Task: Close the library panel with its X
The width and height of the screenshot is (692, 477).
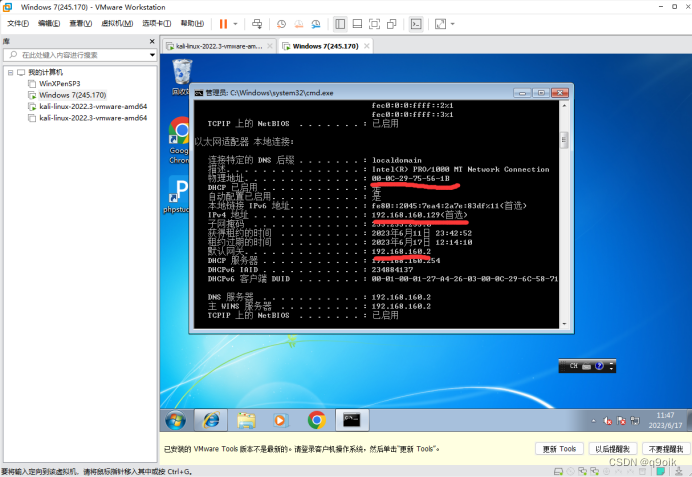Action: click(x=152, y=41)
